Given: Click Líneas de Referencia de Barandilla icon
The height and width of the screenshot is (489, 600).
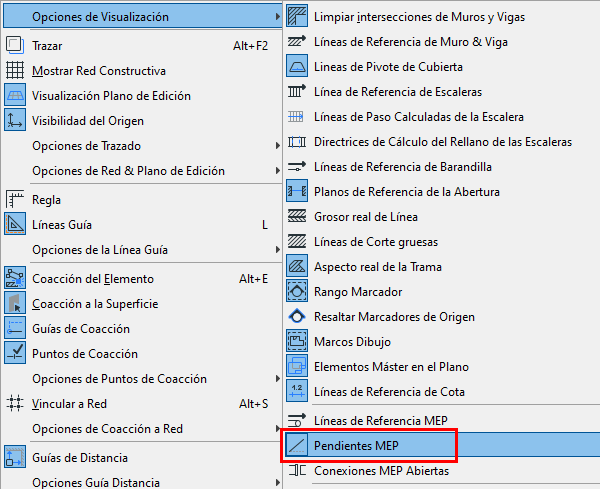Looking at the screenshot, I should click(x=297, y=166).
